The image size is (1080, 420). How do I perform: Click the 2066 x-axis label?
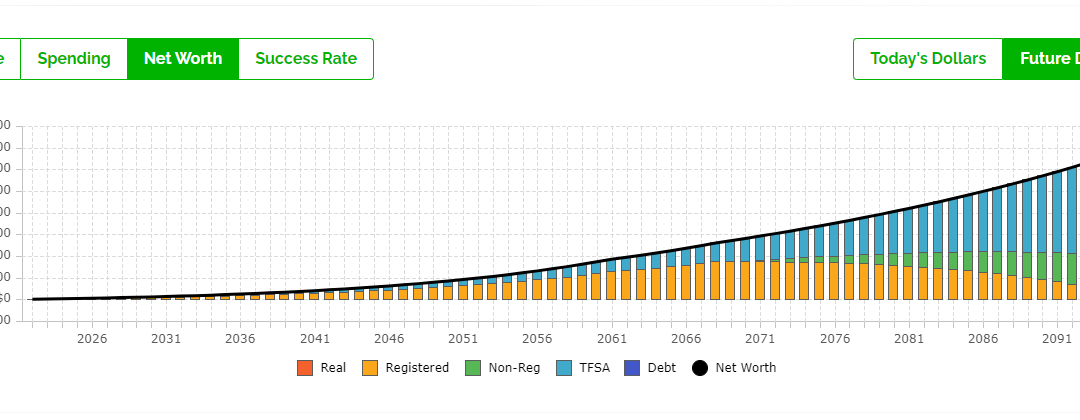pos(687,339)
